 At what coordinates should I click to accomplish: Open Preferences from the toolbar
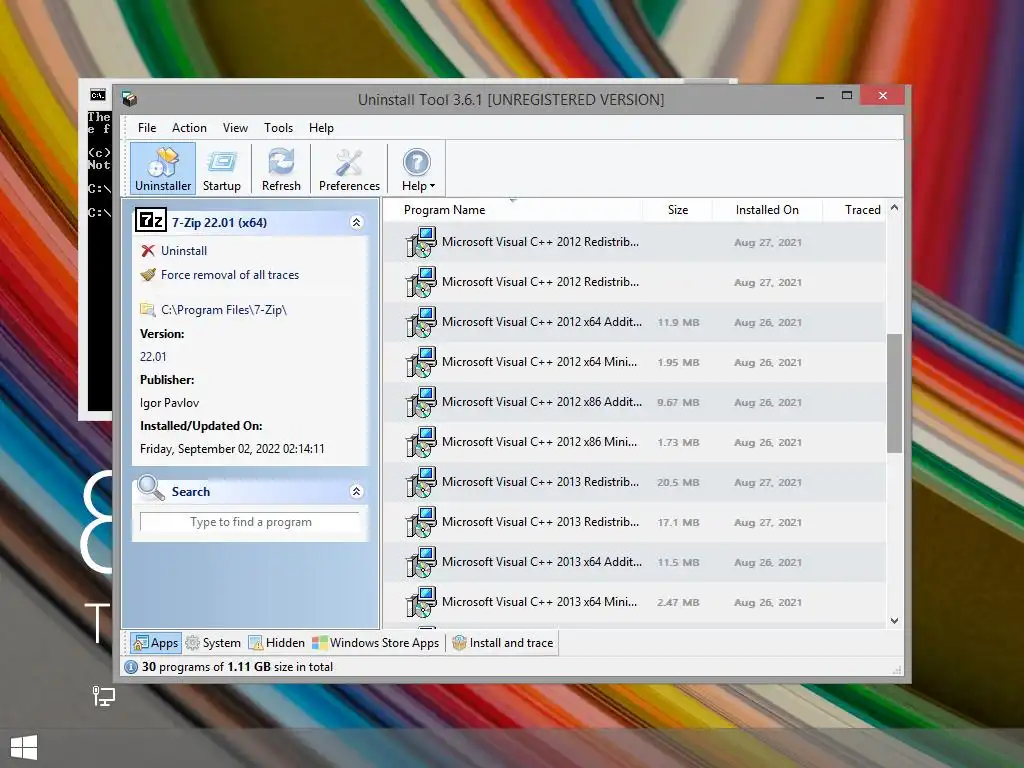tap(349, 168)
